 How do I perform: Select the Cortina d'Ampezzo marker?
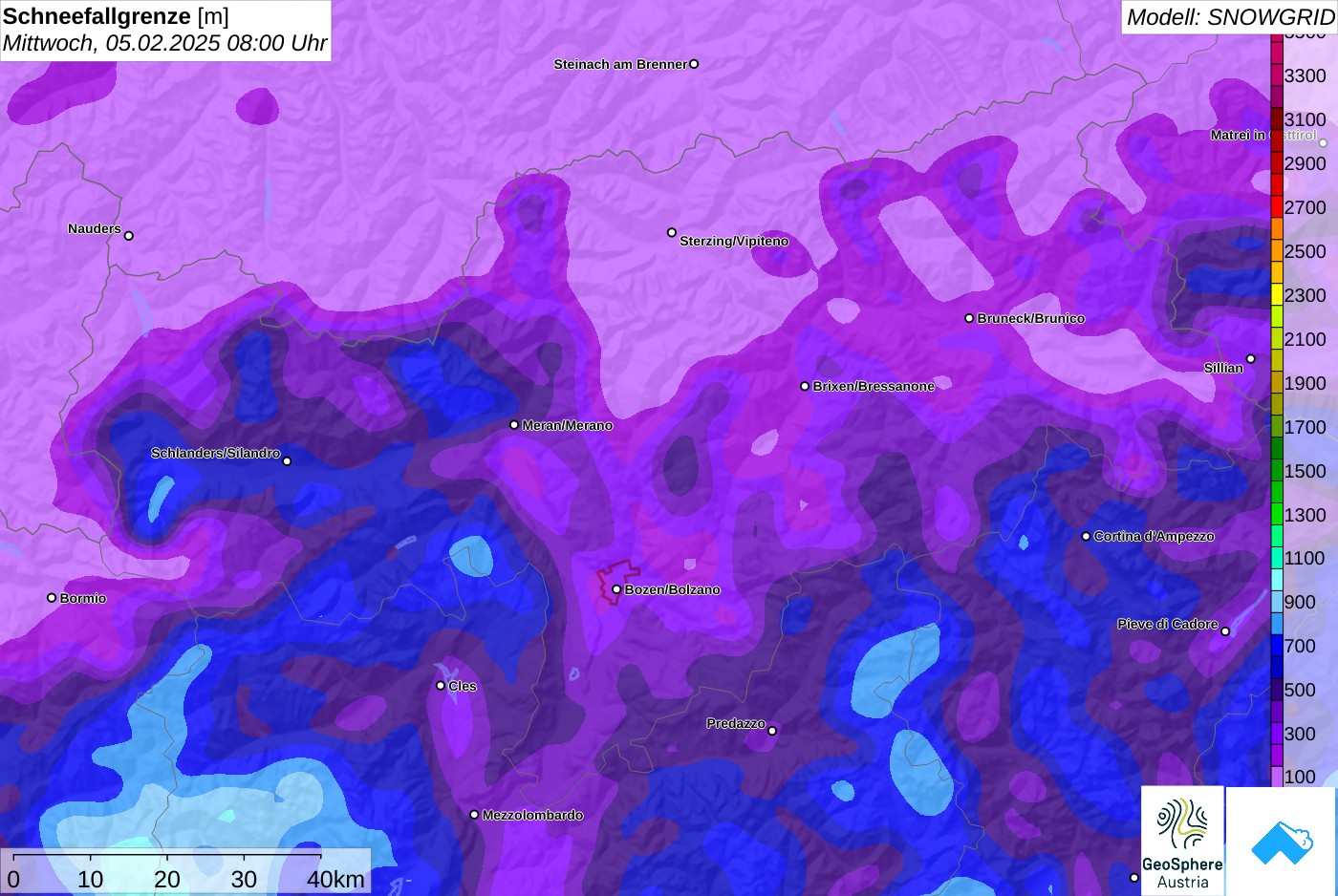tap(1086, 536)
